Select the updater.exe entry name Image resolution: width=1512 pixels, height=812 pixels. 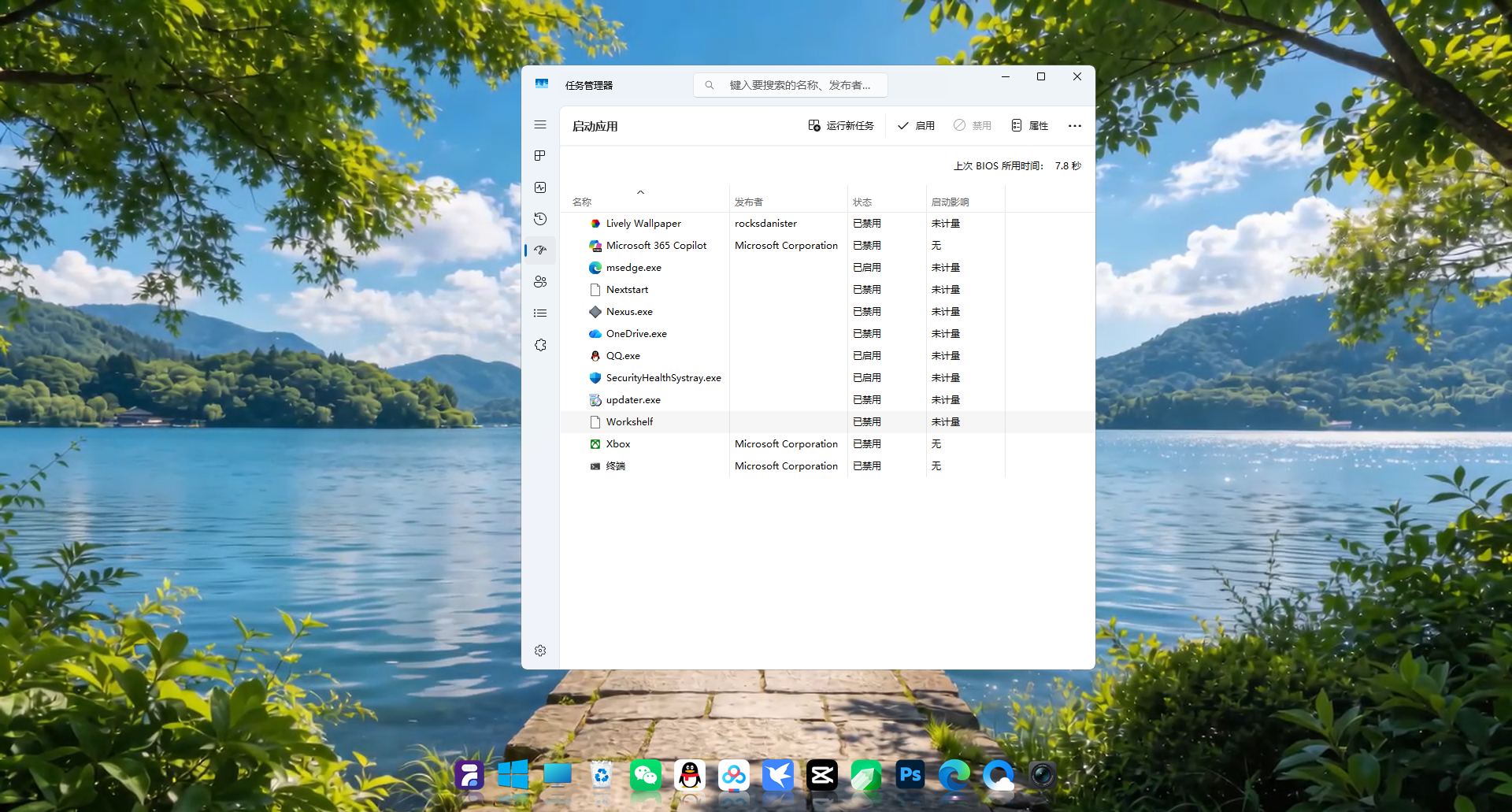pyautogui.click(x=633, y=400)
